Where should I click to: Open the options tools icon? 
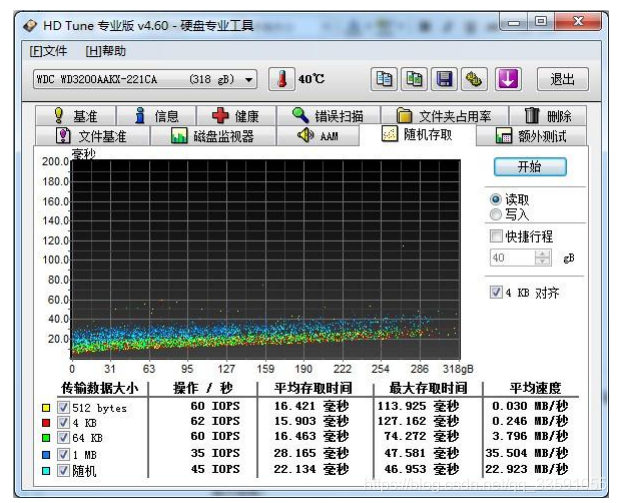pyautogui.click(x=474, y=79)
